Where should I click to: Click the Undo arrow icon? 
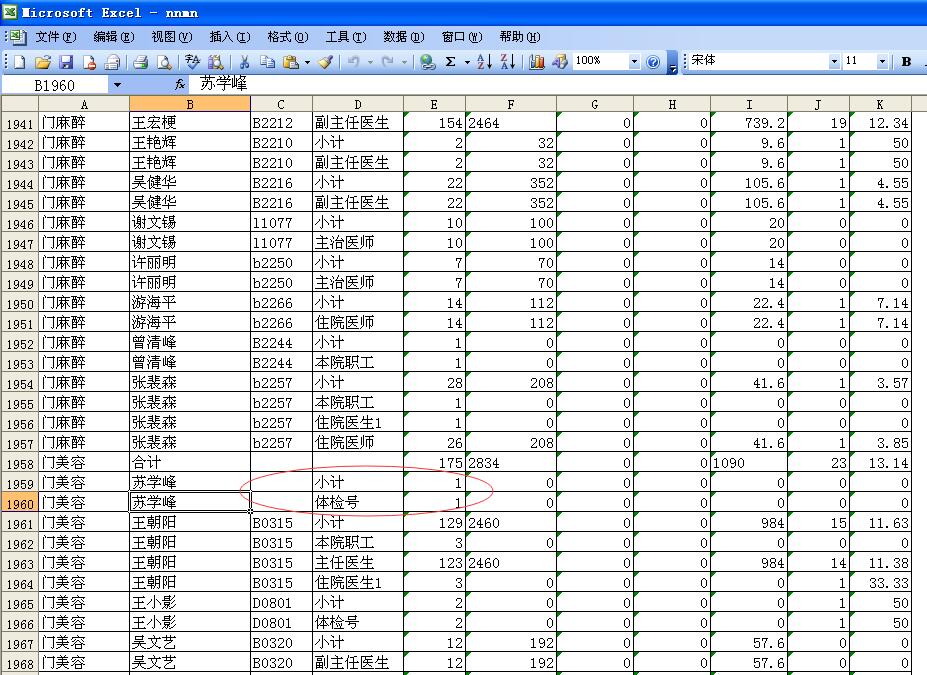(354, 61)
